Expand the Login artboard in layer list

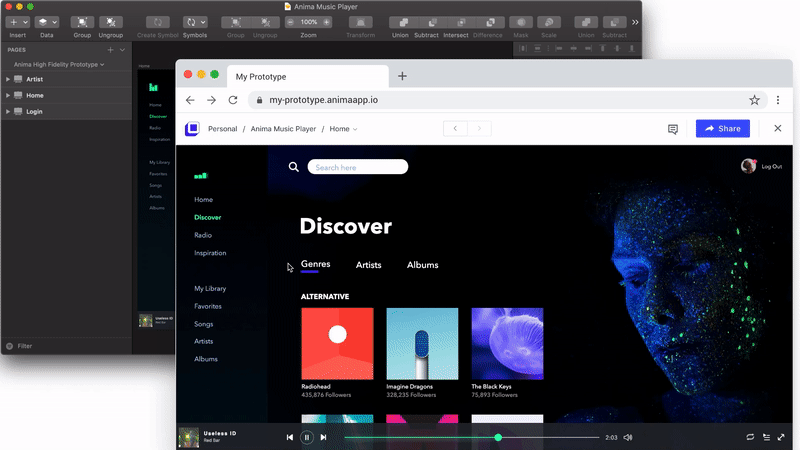pyautogui.click(x=8, y=111)
